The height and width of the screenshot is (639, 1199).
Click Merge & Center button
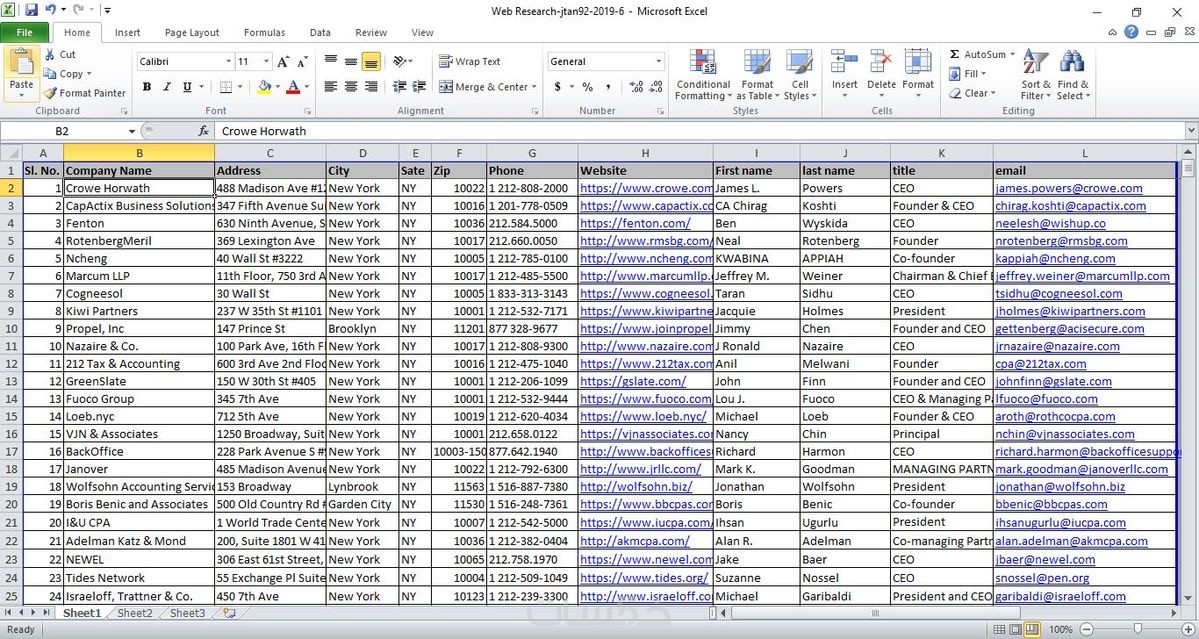pyautogui.click(x=483, y=87)
